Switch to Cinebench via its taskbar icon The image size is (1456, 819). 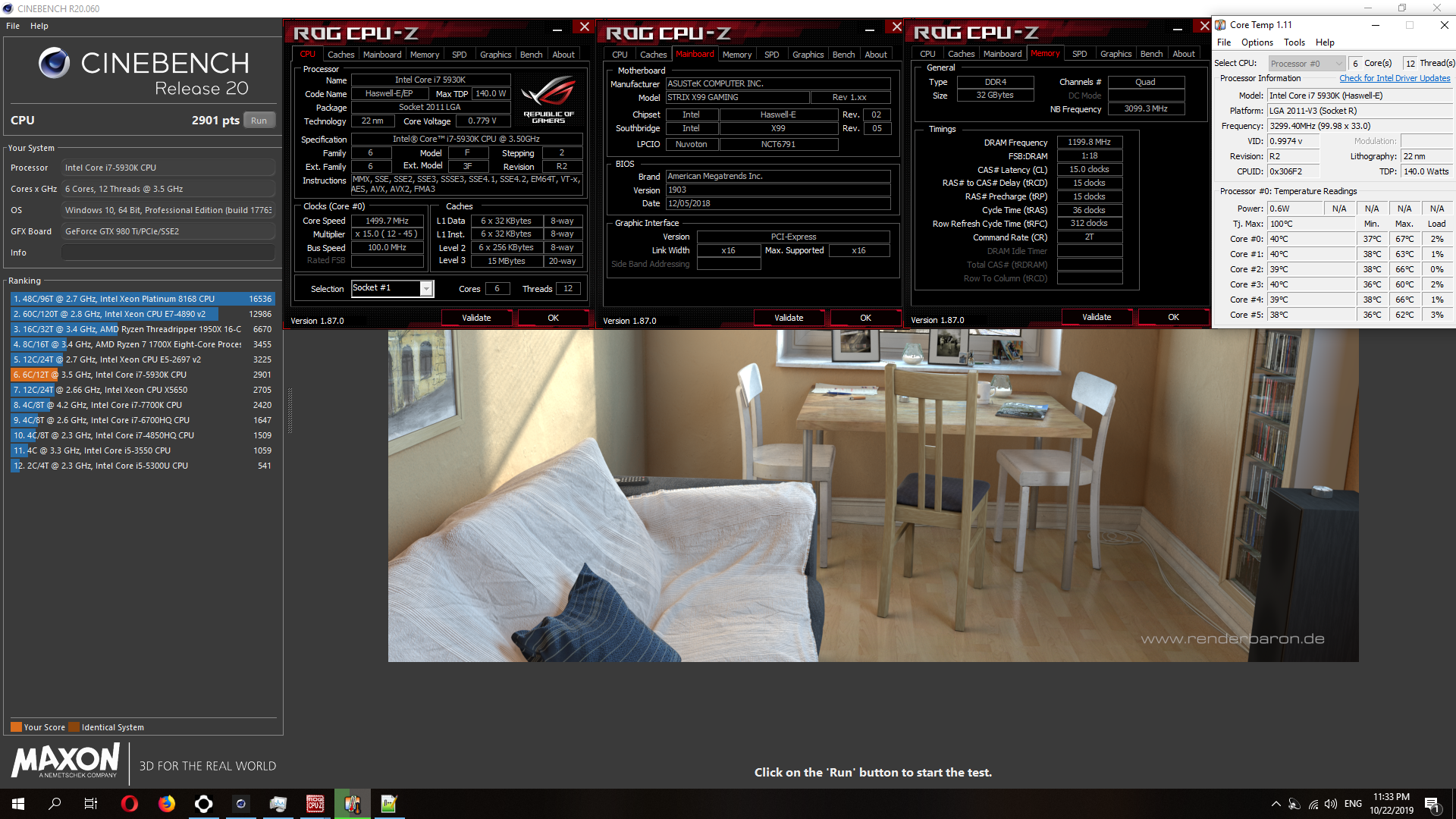click(x=241, y=804)
